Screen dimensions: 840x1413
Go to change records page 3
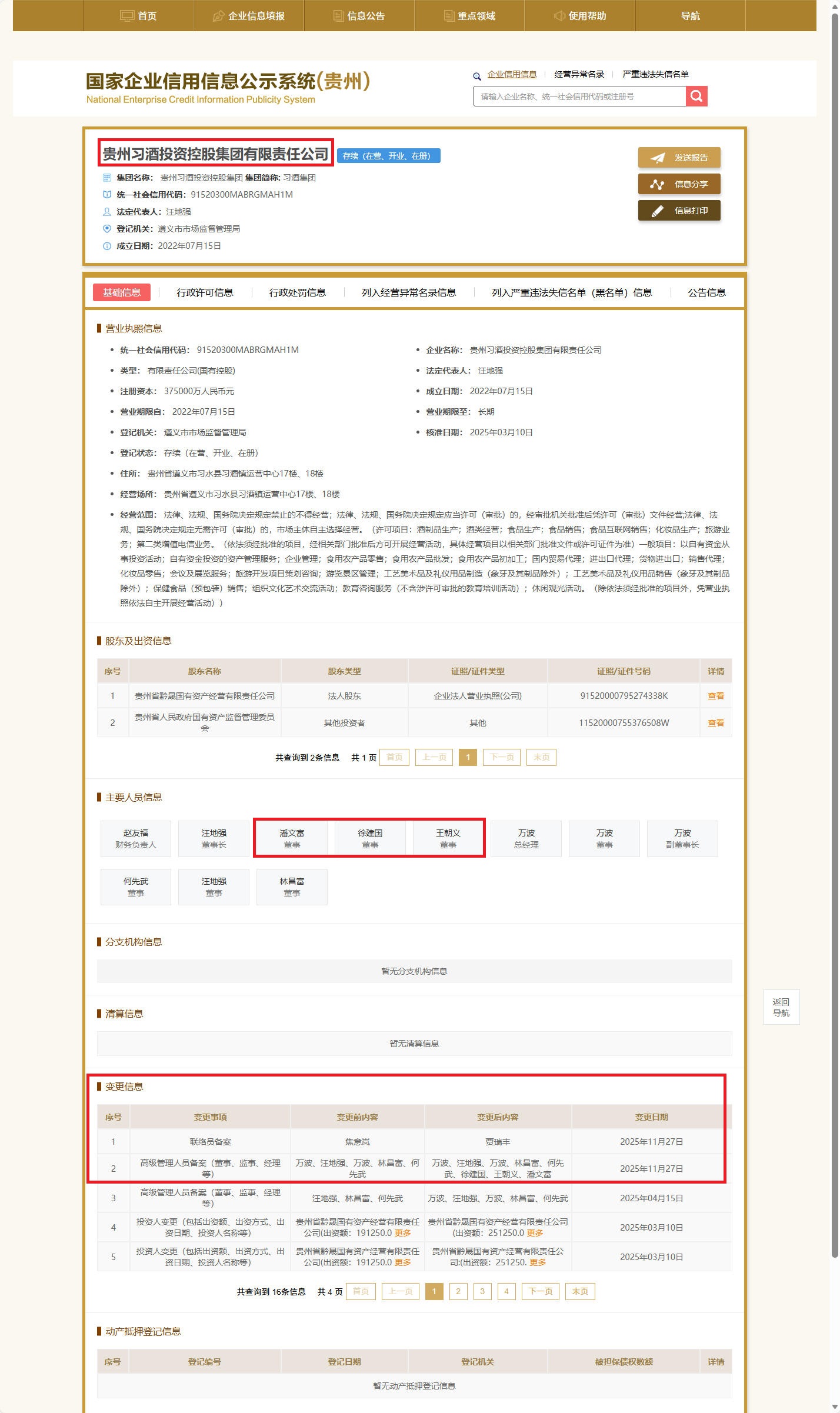click(x=482, y=1291)
